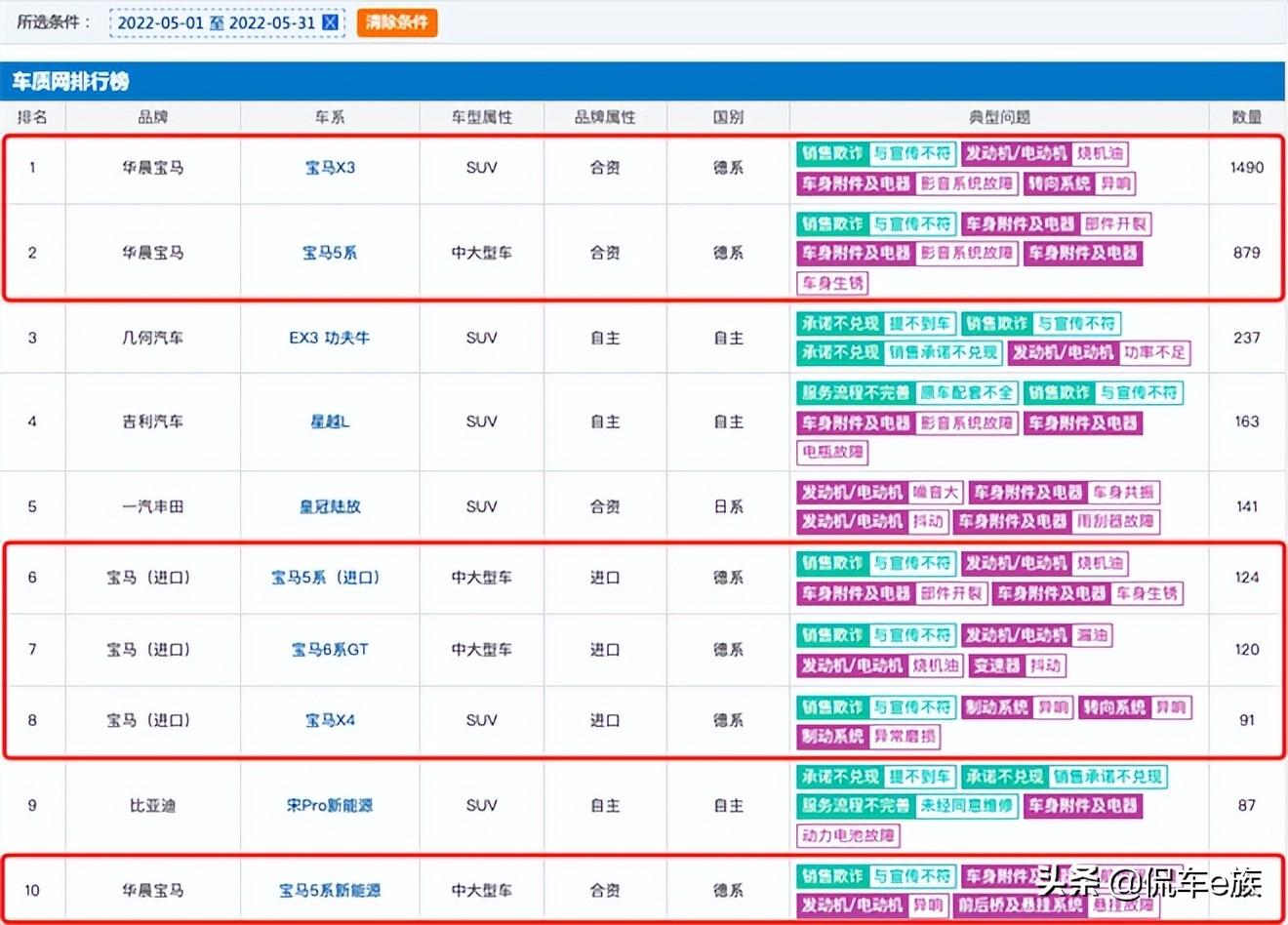Image resolution: width=1288 pixels, height=925 pixels.
Task: Click the 排名 column header
Action: [x=32, y=117]
